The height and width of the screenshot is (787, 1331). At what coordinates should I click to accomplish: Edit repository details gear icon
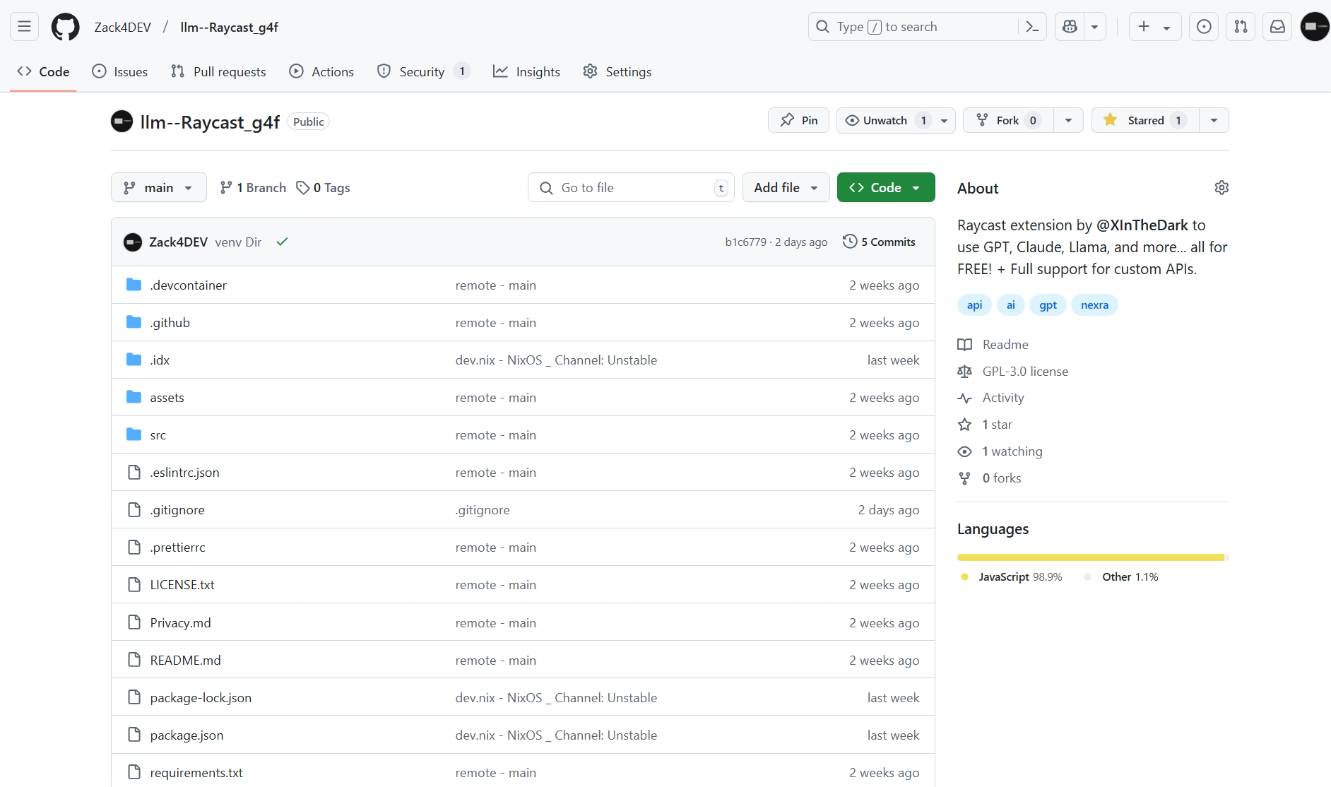tap(1221, 188)
